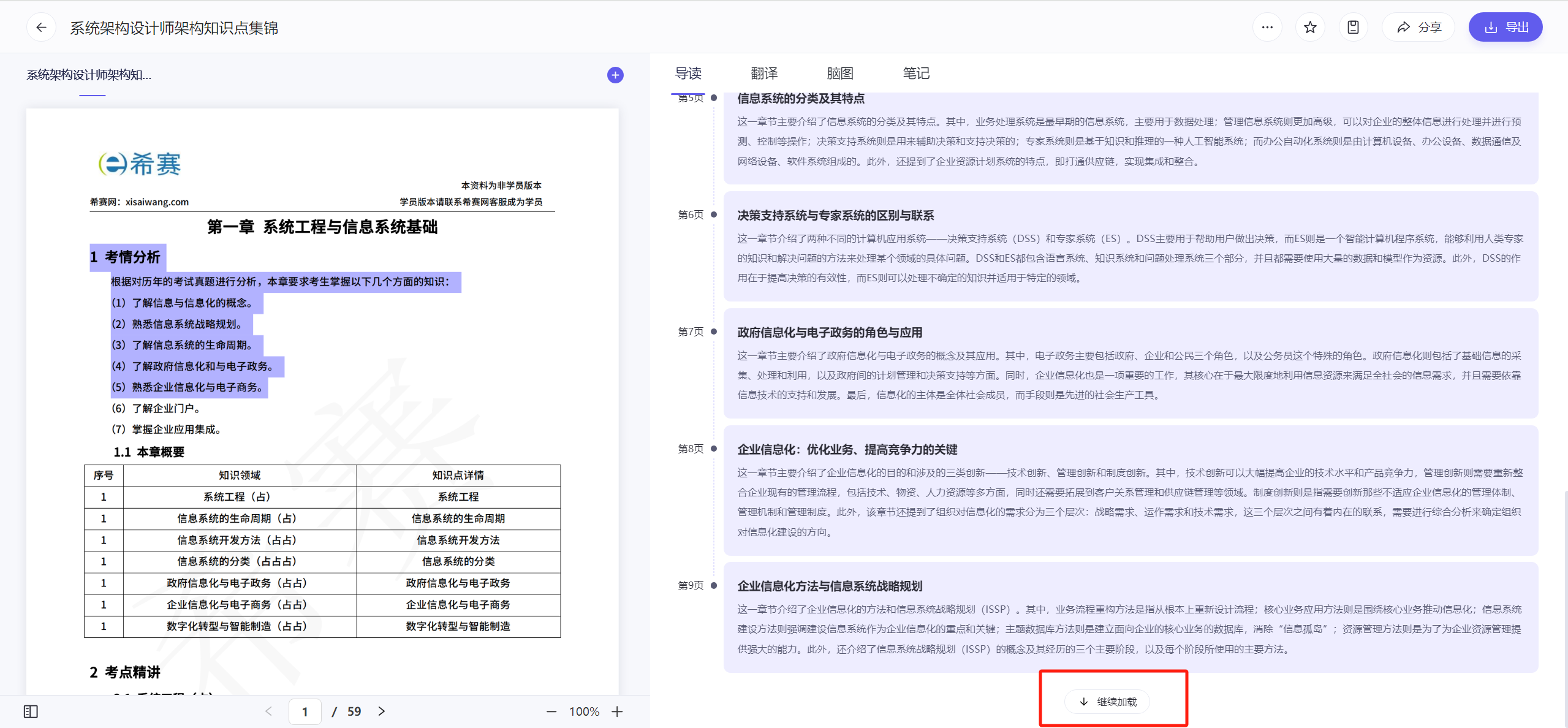Switch to the 导读 tab
The width and height of the screenshot is (1568, 728).
688,74
